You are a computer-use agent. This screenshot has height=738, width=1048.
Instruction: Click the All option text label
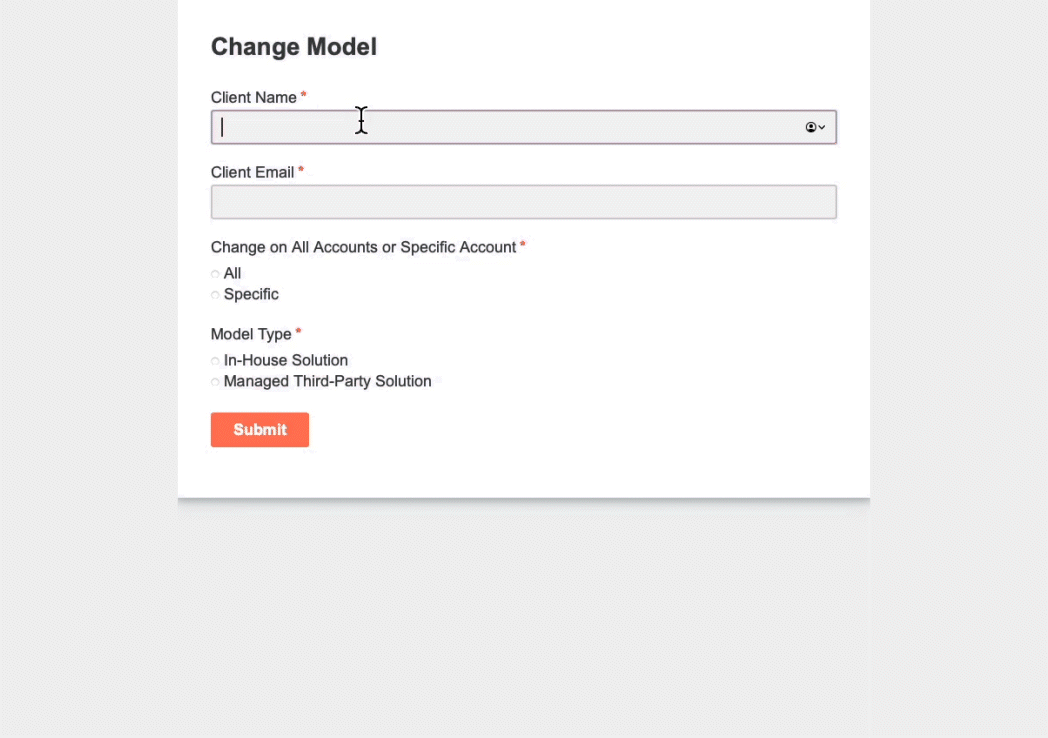[232, 273]
